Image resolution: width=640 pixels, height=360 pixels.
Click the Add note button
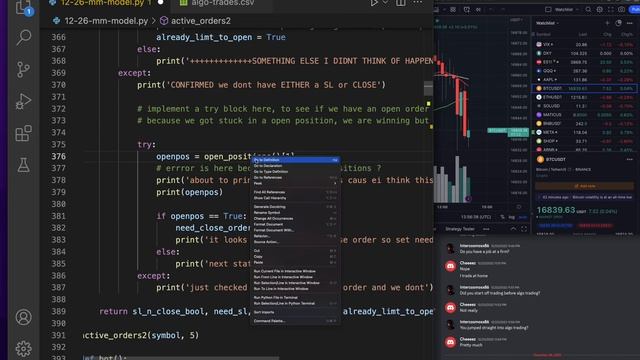[x=584, y=186]
